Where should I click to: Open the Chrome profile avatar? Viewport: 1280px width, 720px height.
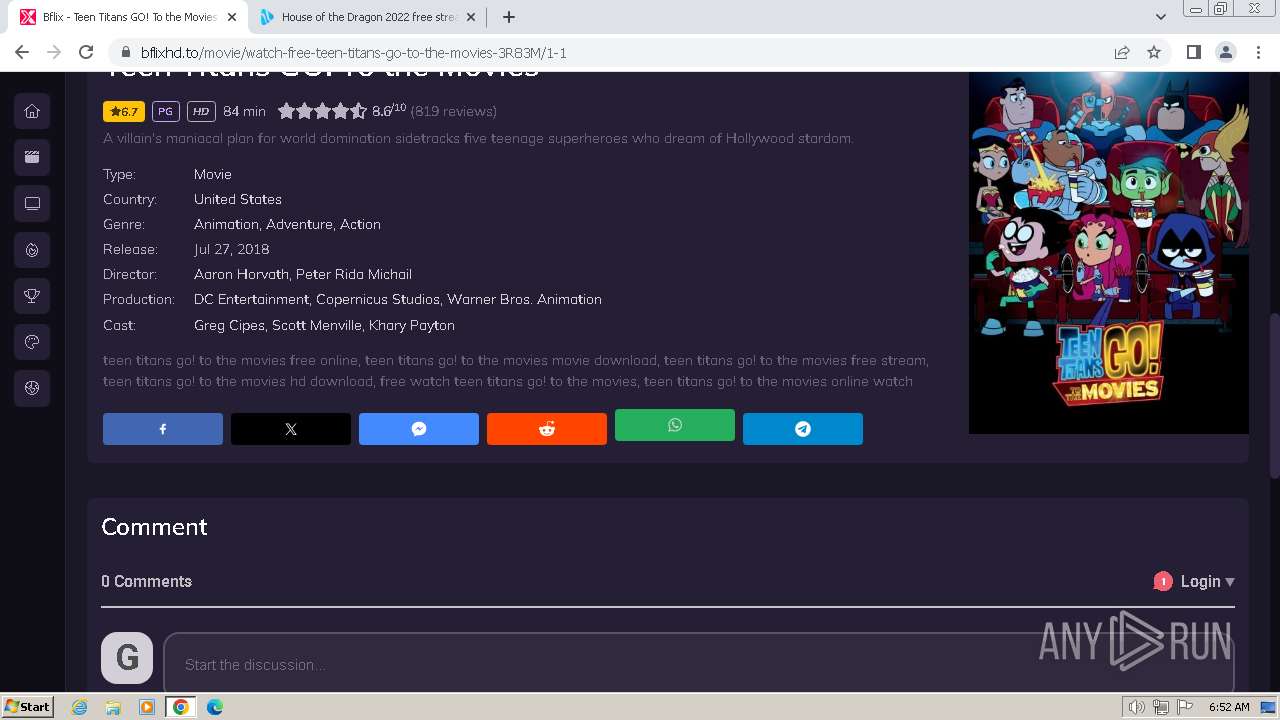(x=1225, y=52)
